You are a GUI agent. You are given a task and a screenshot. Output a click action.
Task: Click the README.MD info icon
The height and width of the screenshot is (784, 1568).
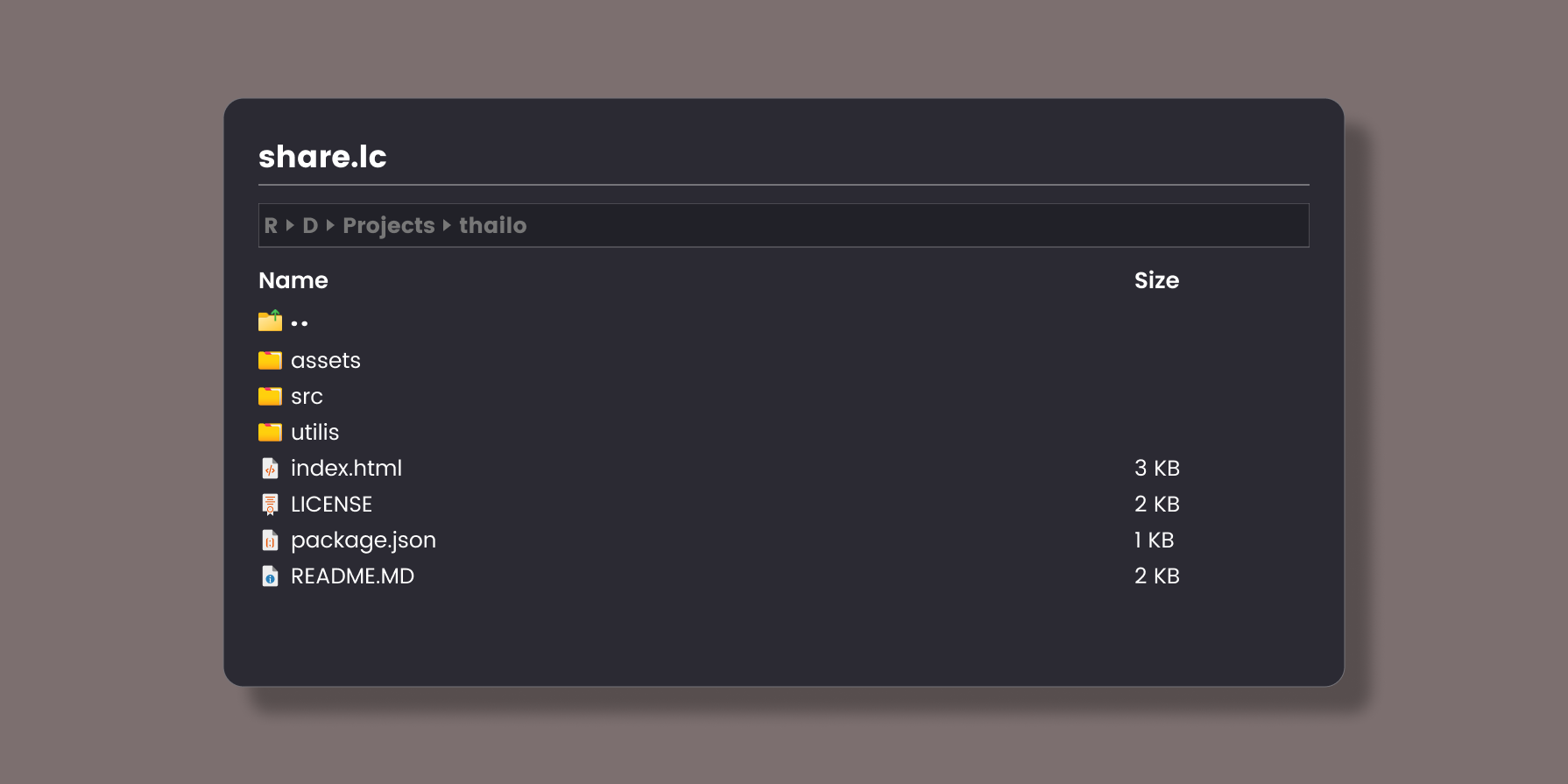270,576
